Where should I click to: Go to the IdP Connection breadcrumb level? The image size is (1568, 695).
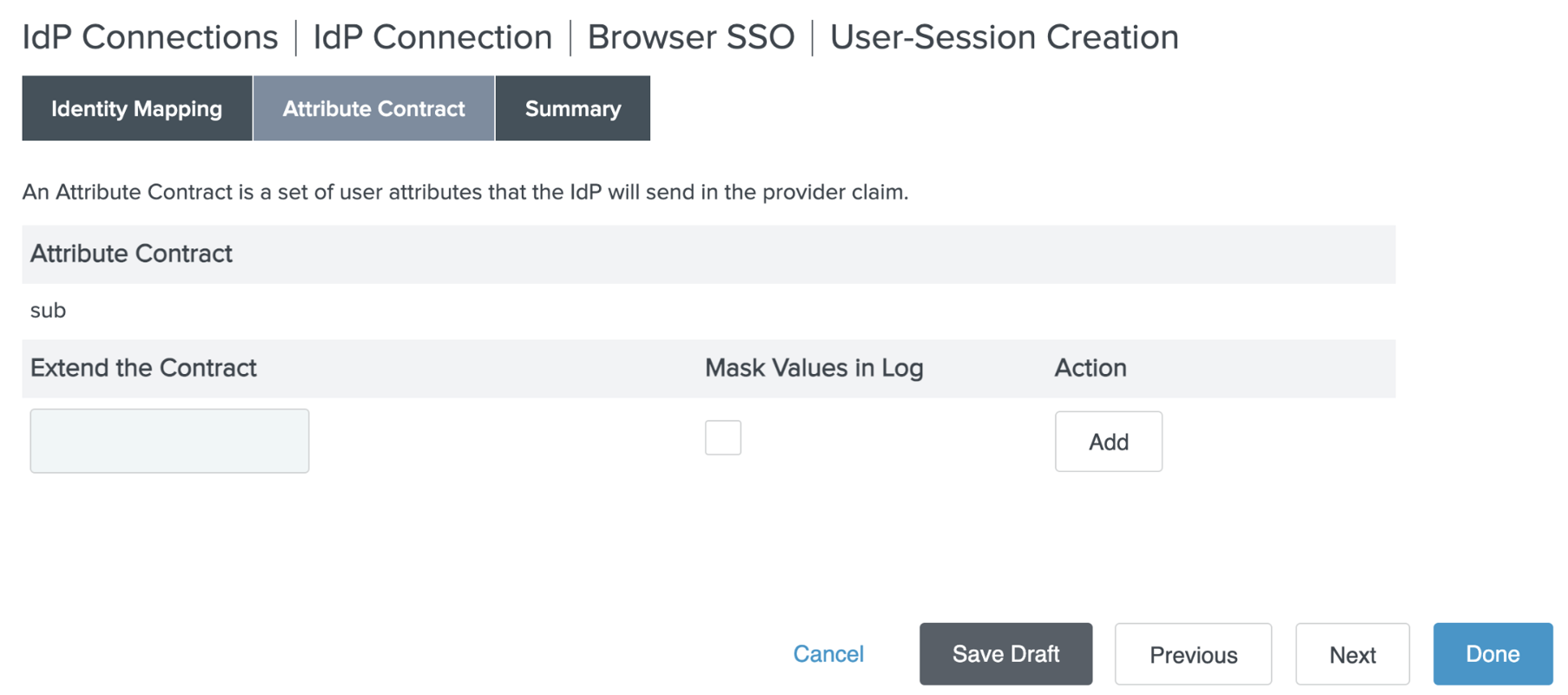[x=432, y=37]
